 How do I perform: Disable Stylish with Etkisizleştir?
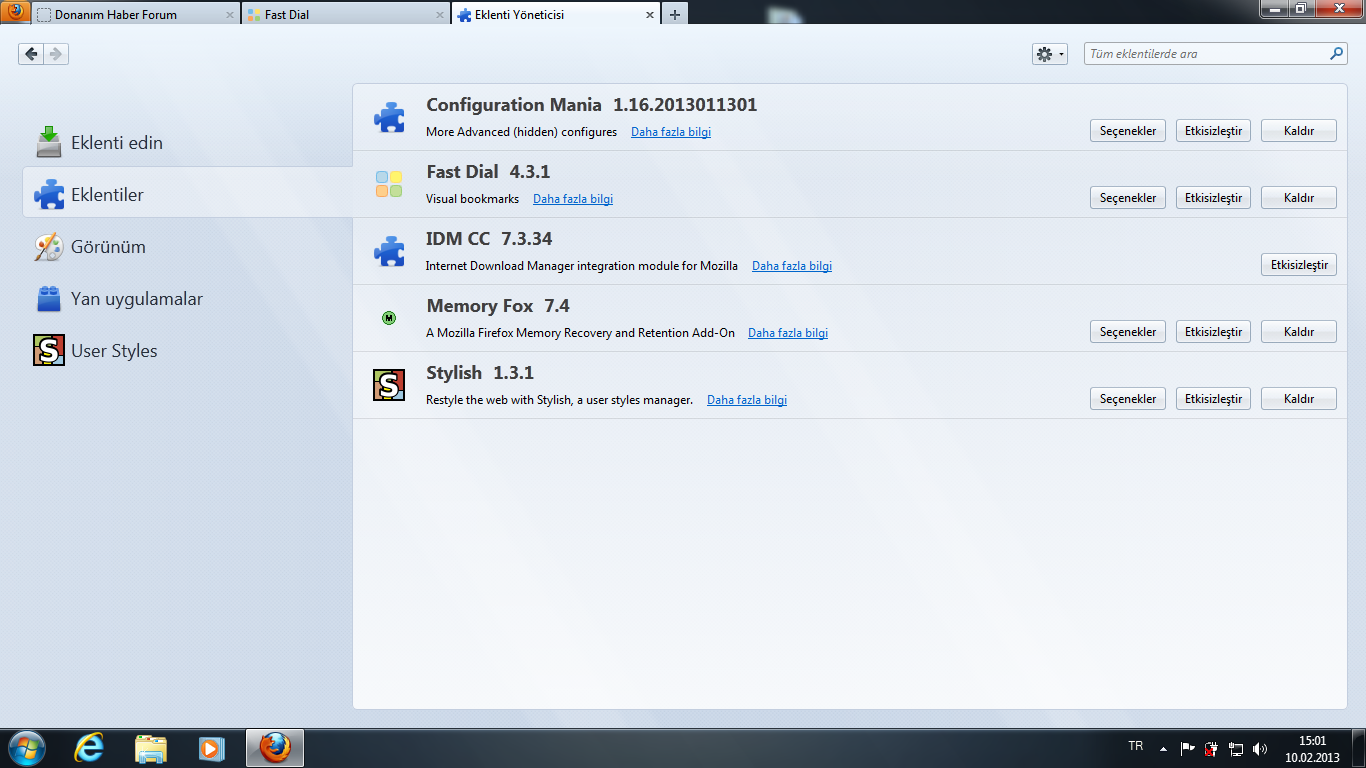point(1213,399)
